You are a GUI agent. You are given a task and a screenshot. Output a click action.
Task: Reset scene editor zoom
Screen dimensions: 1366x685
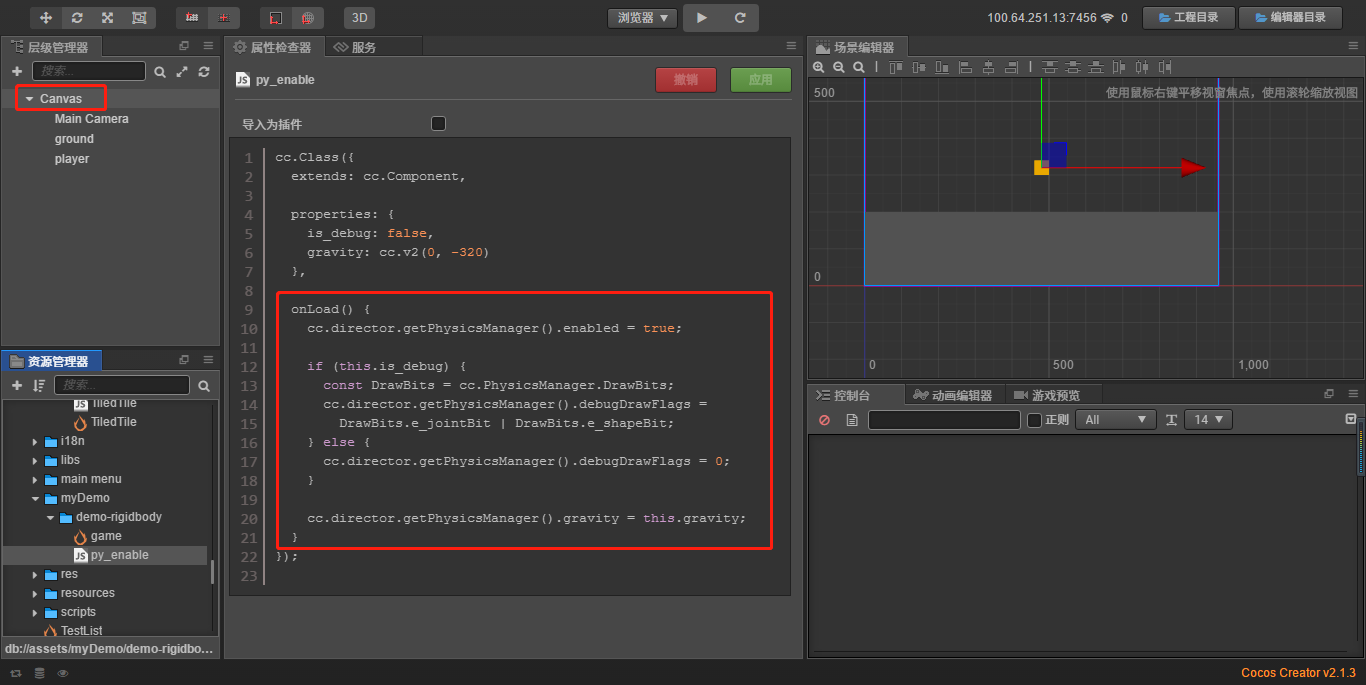[x=859, y=67]
